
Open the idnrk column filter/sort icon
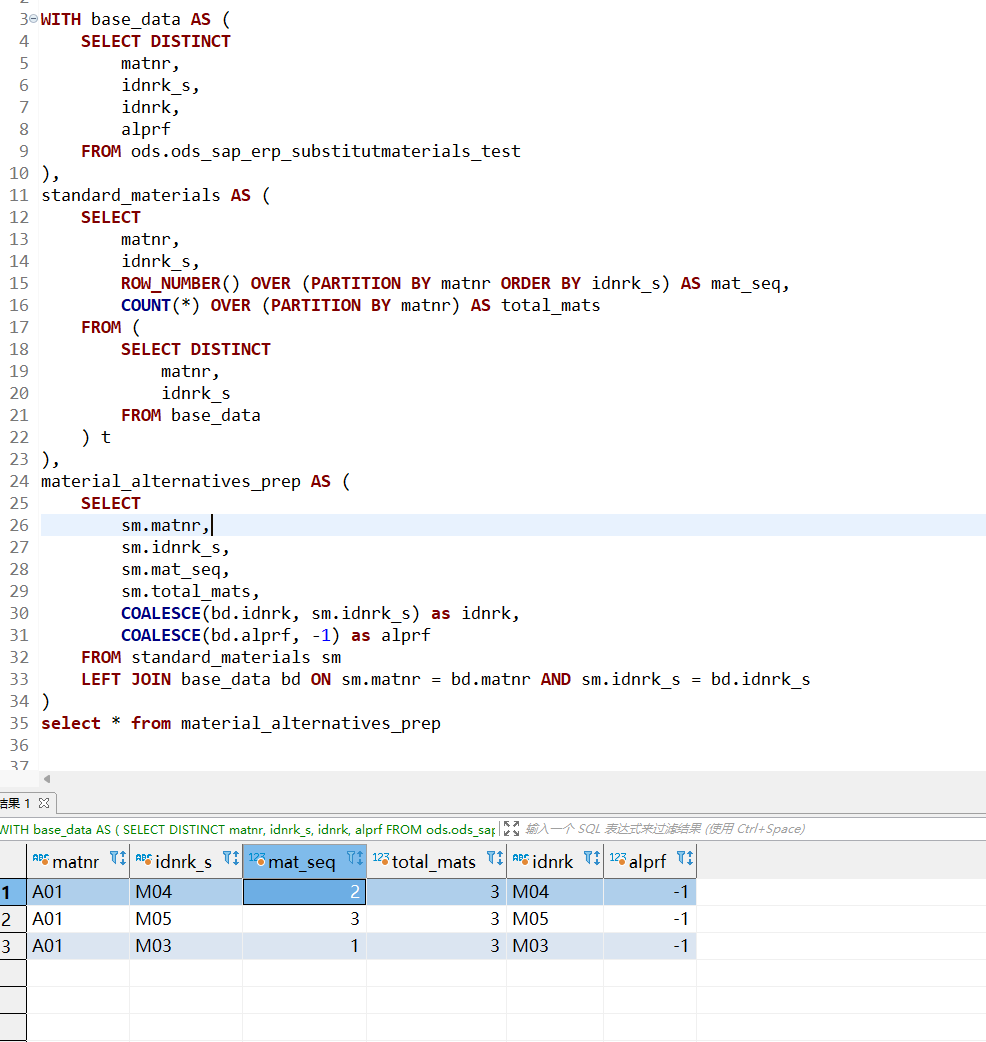tap(591, 859)
